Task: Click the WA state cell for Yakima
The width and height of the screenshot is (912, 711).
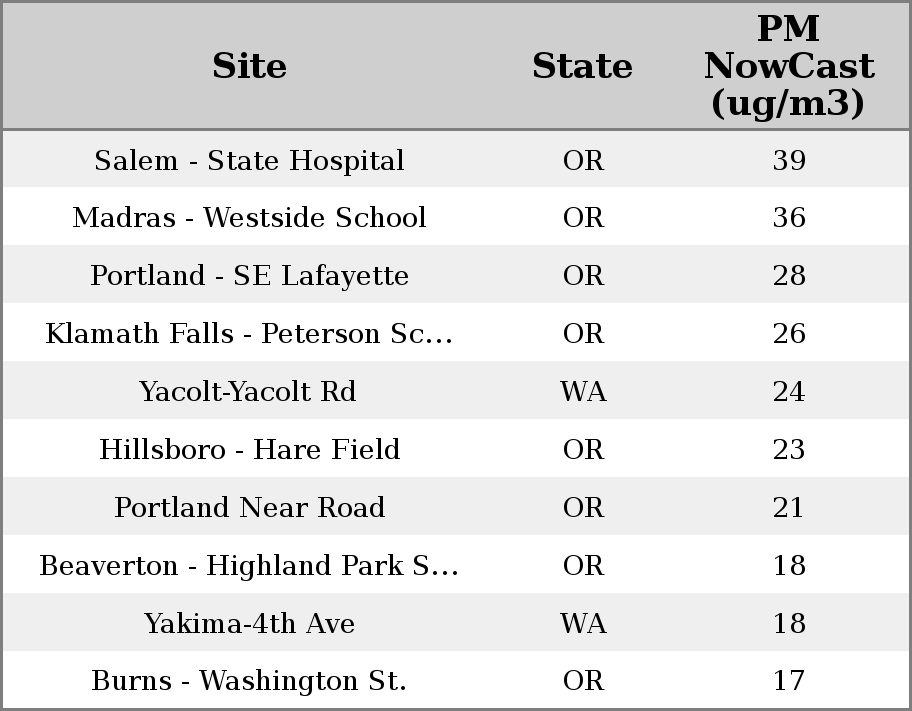Action: [x=583, y=624]
